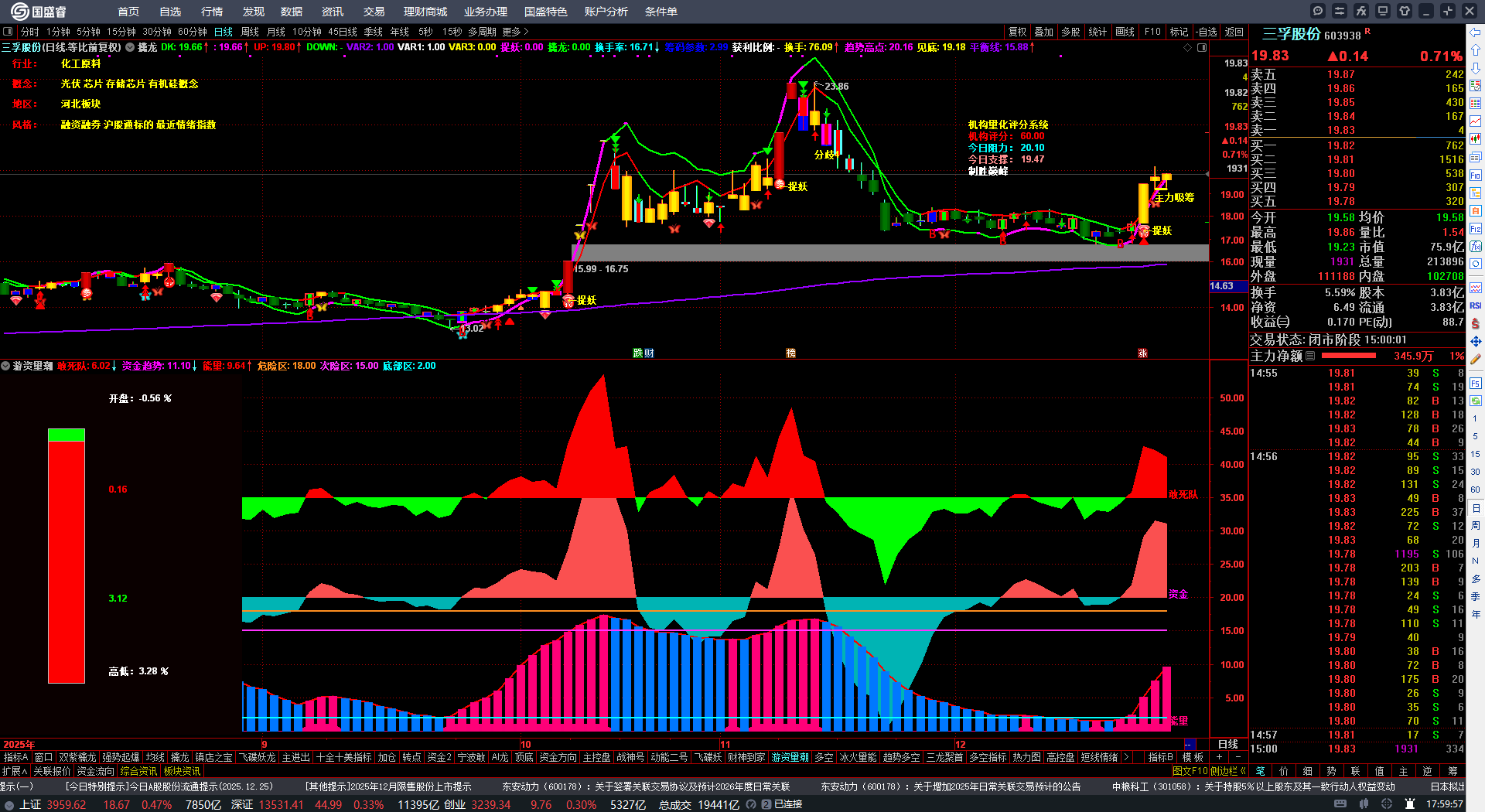1485x812 pixels.
Task: Click the monitor display icon in title bar
Action: tap(1383, 11)
